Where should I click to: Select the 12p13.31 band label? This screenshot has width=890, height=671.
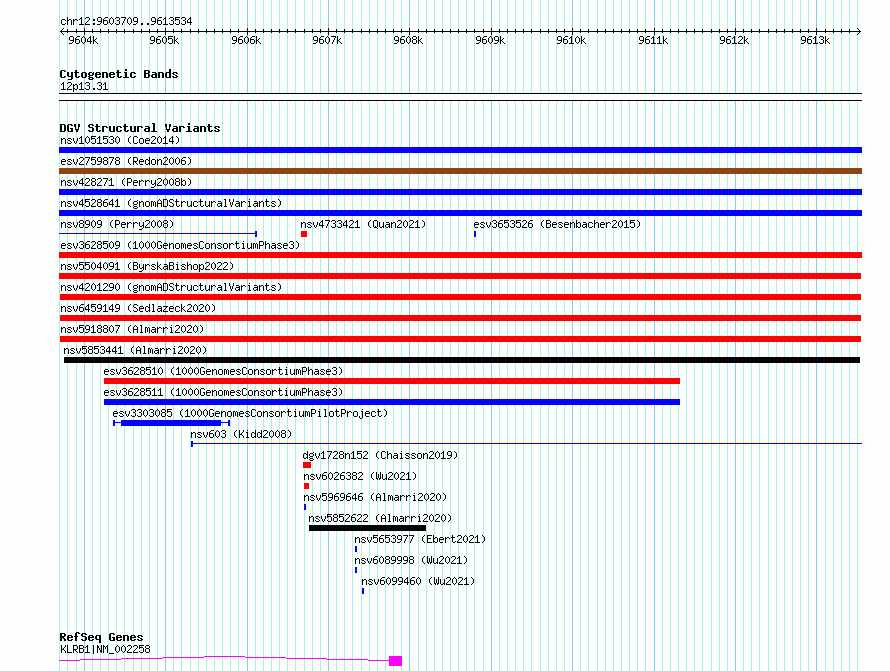[84, 86]
